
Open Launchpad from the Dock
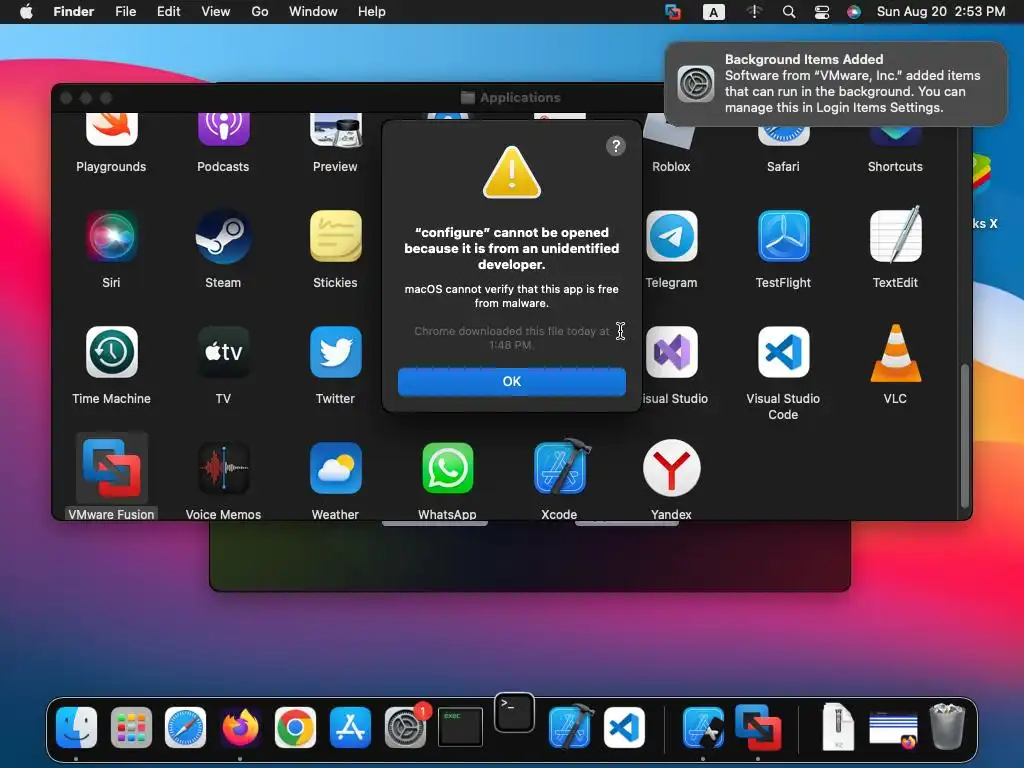(x=131, y=727)
